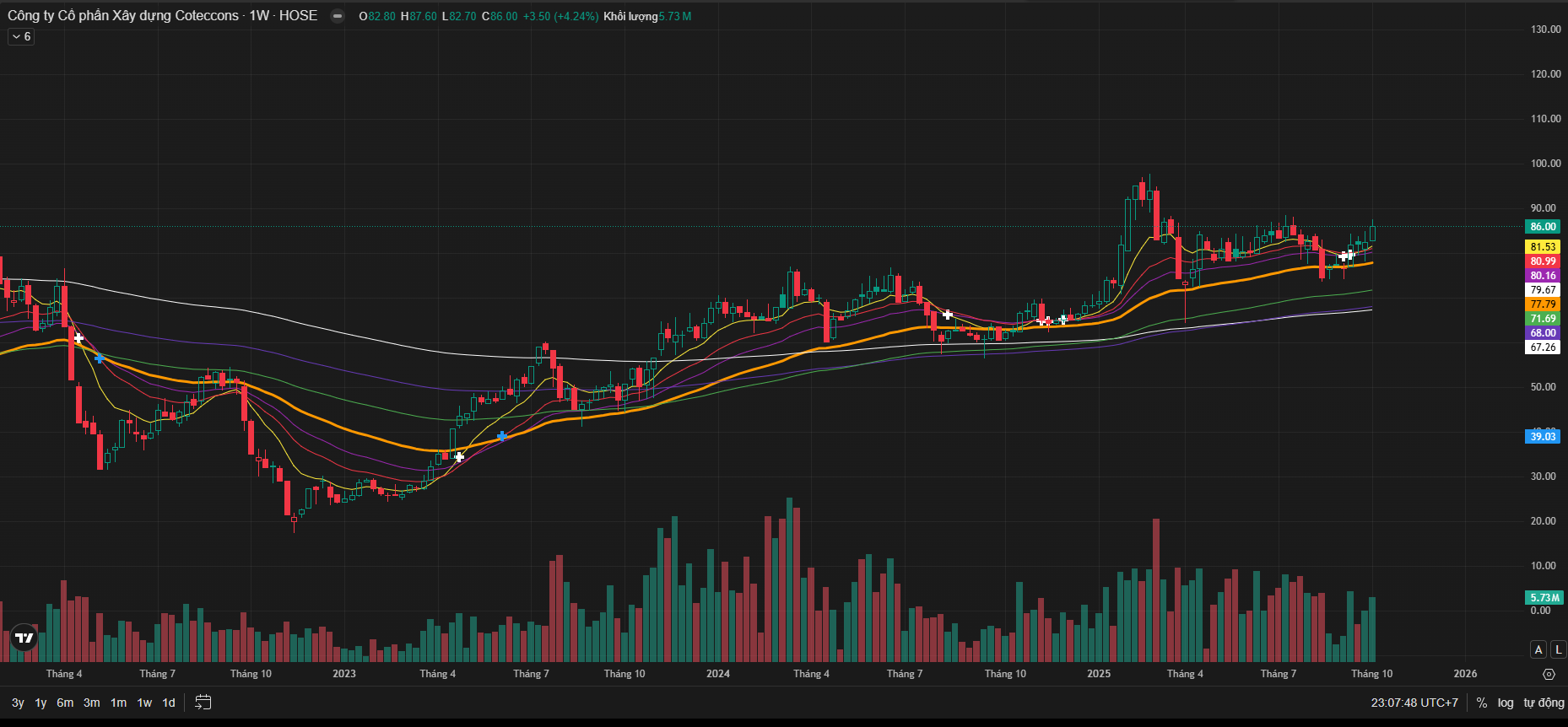Click purple moving average label 80.16
1568x727 pixels.
click(x=1544, y=276)
